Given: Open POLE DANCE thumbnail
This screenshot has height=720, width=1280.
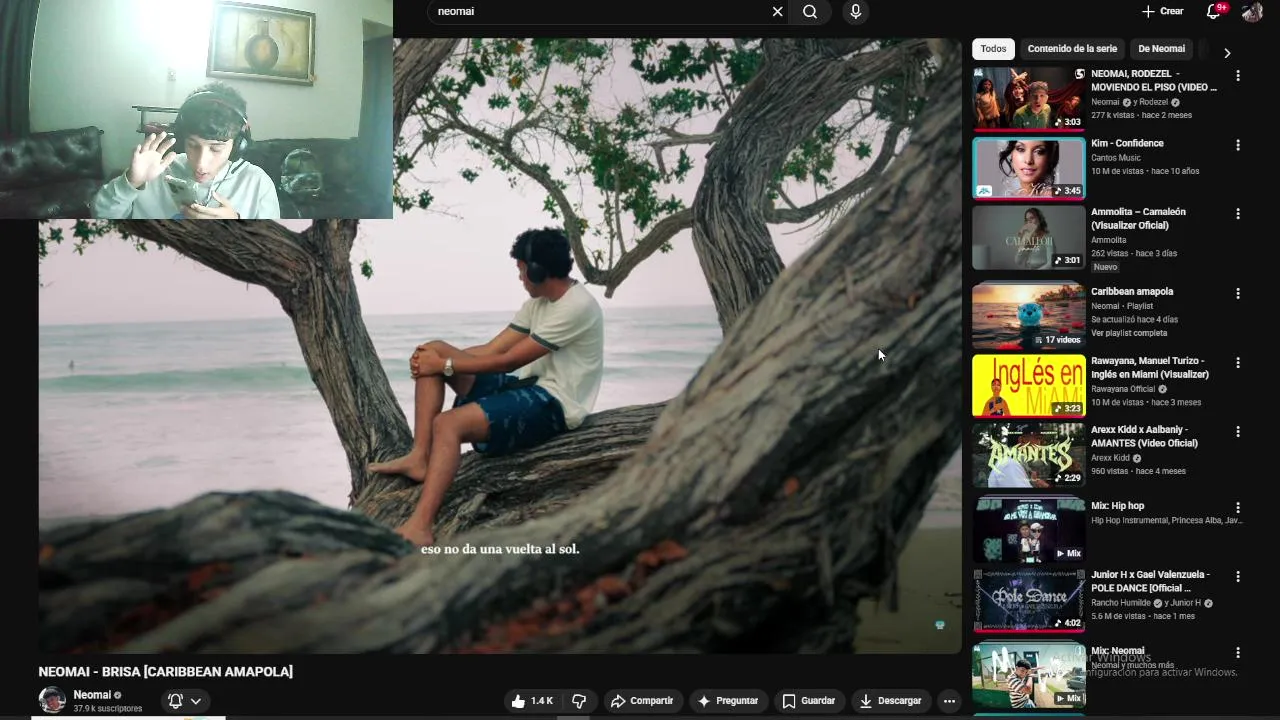Looking at the screenshot, I should click(1028, 600).
